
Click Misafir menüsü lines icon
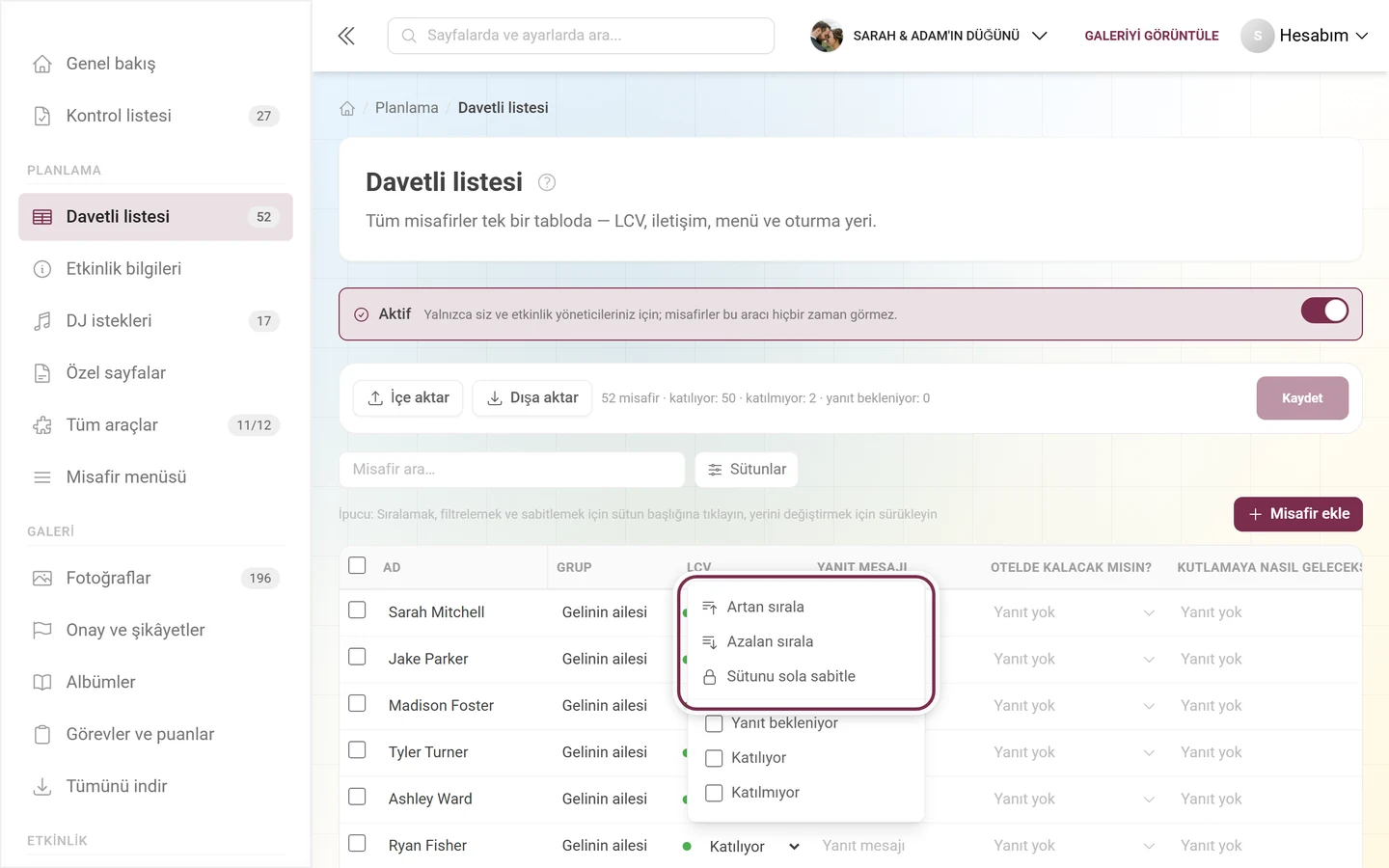(42, 477)
